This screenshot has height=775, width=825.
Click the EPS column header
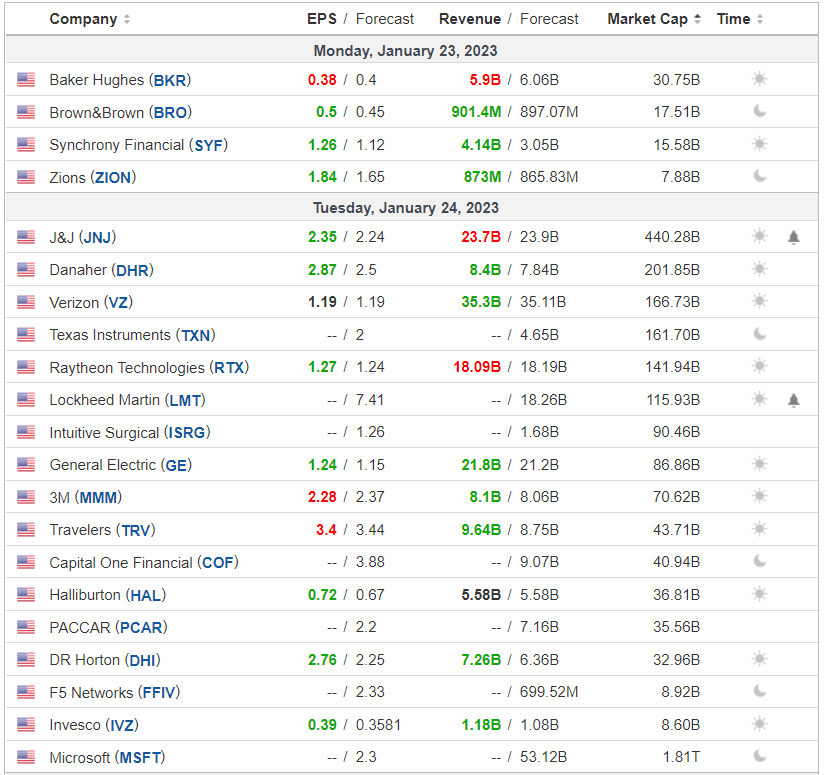tap(321, 19)
